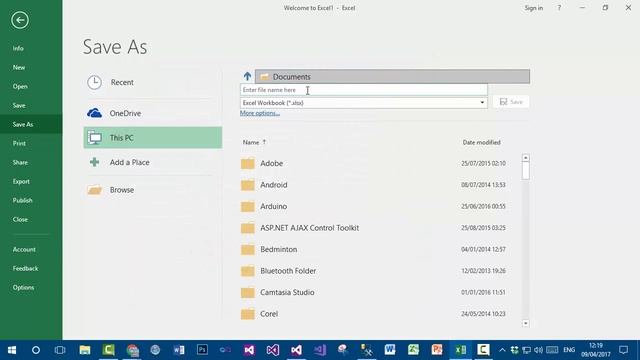Open the More options link
This screenshot has height=360, width=640.
[260, 113]
